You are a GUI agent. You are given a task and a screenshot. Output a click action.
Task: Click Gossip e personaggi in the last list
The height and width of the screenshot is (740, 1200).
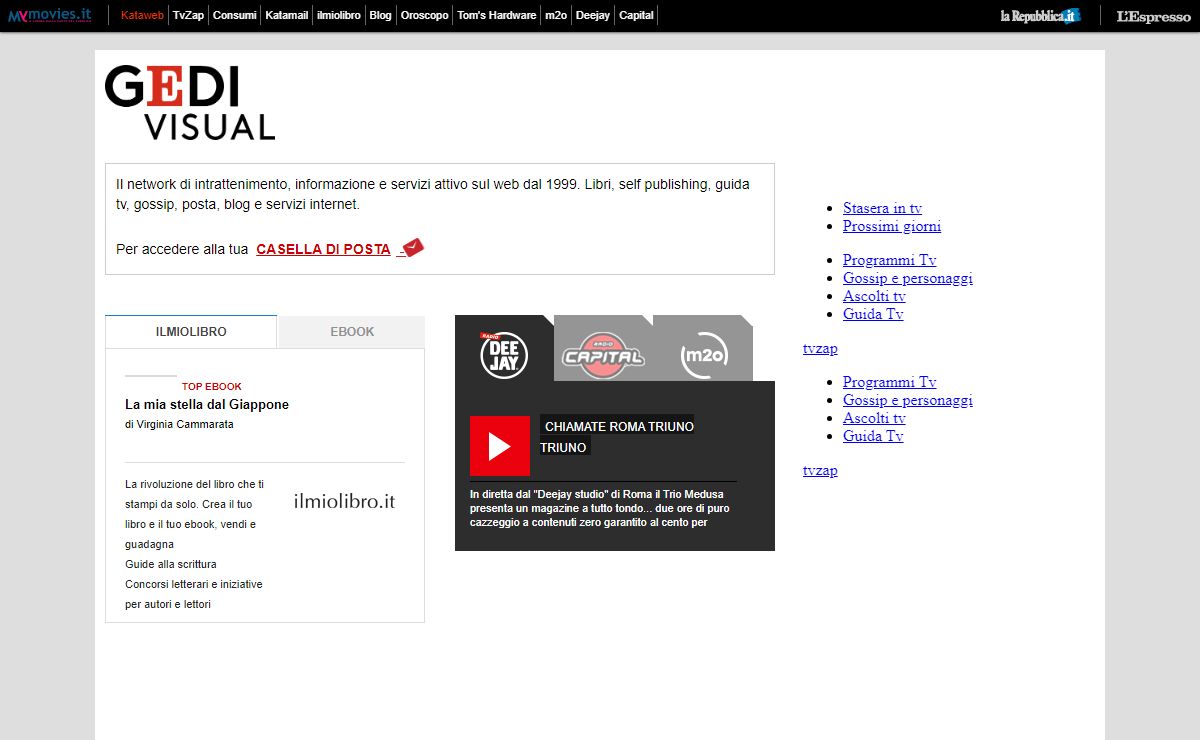pos(908,400)
